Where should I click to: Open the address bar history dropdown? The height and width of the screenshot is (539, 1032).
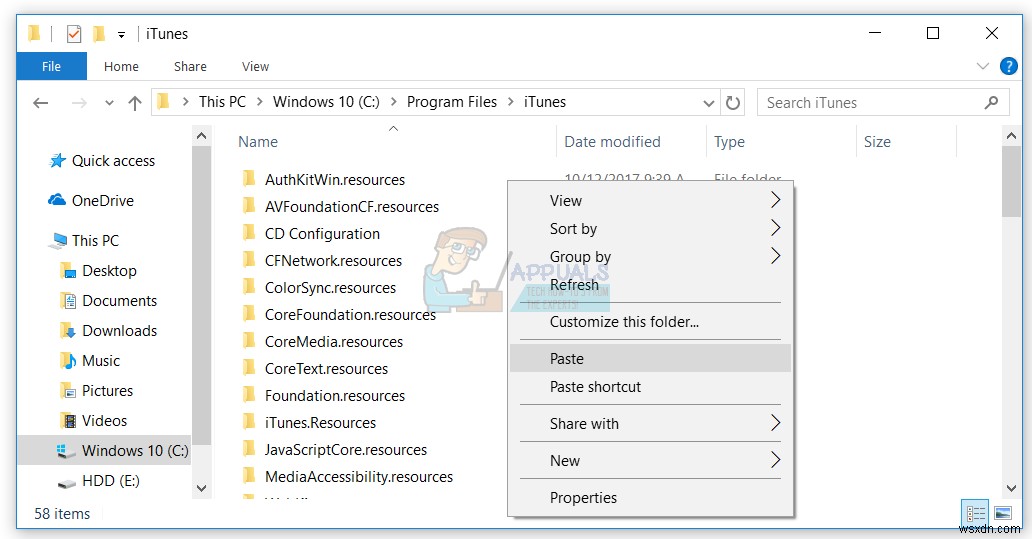pos(709,103)
